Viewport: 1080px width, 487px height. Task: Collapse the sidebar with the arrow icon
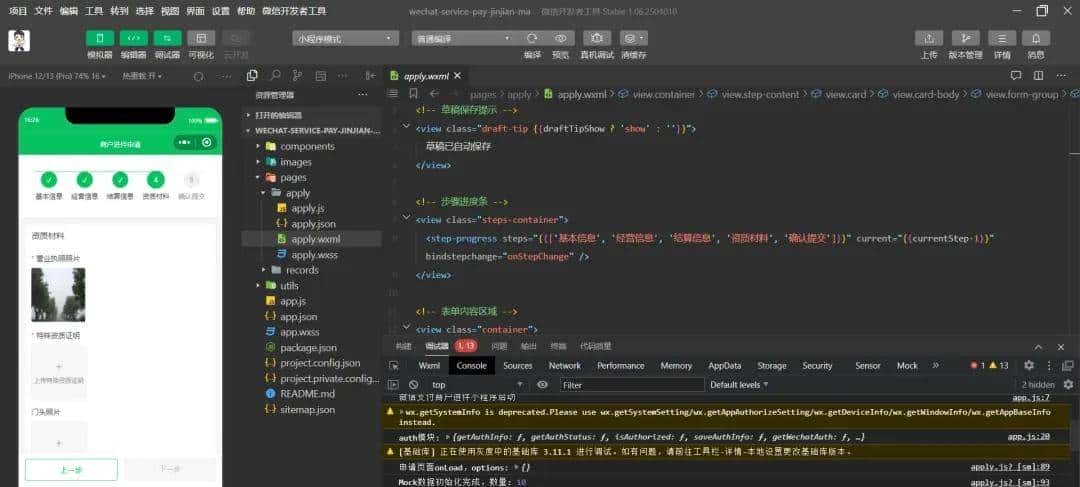(x=370, y=76)
